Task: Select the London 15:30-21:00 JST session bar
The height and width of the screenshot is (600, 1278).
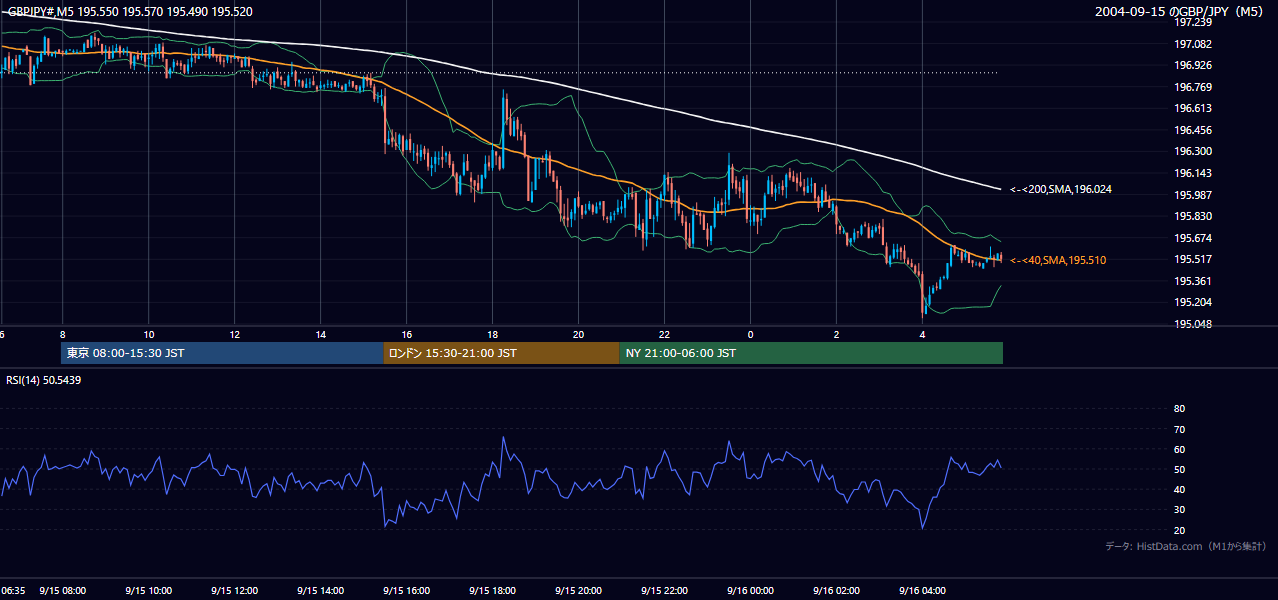Action: coord(501,353)
